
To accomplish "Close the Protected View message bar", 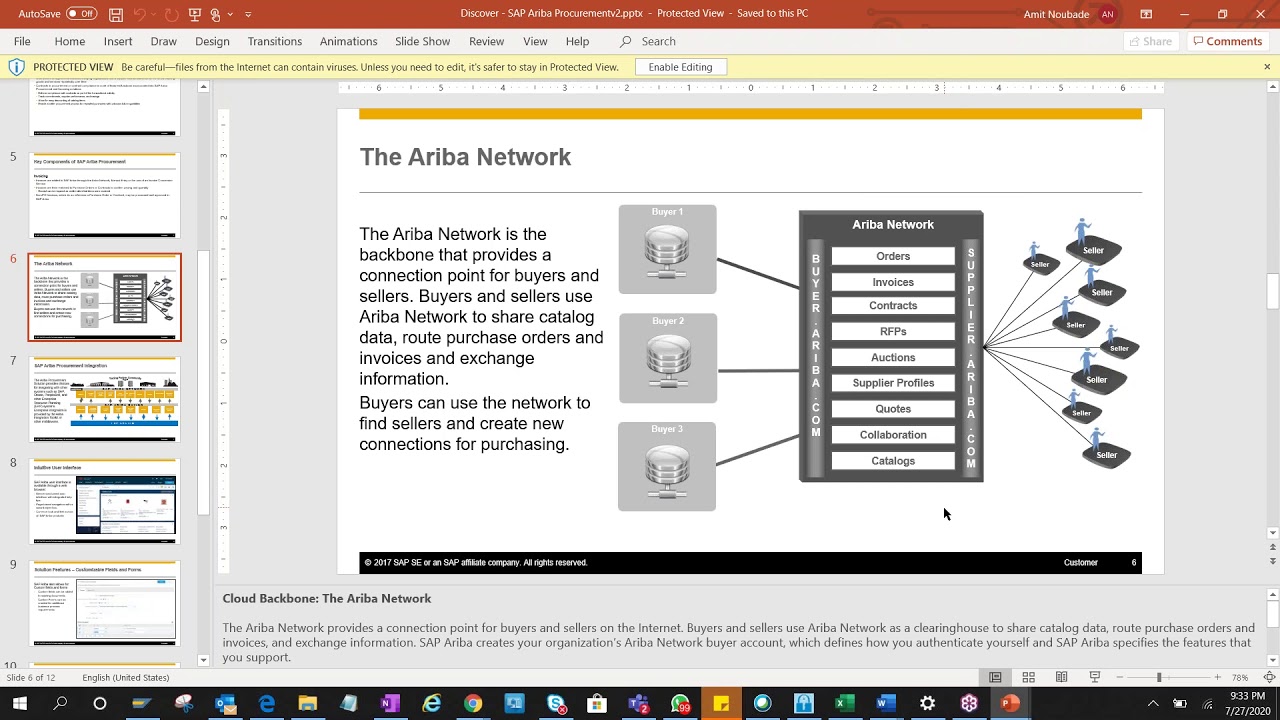I will pyautogui.click(x=1267, y=67).
